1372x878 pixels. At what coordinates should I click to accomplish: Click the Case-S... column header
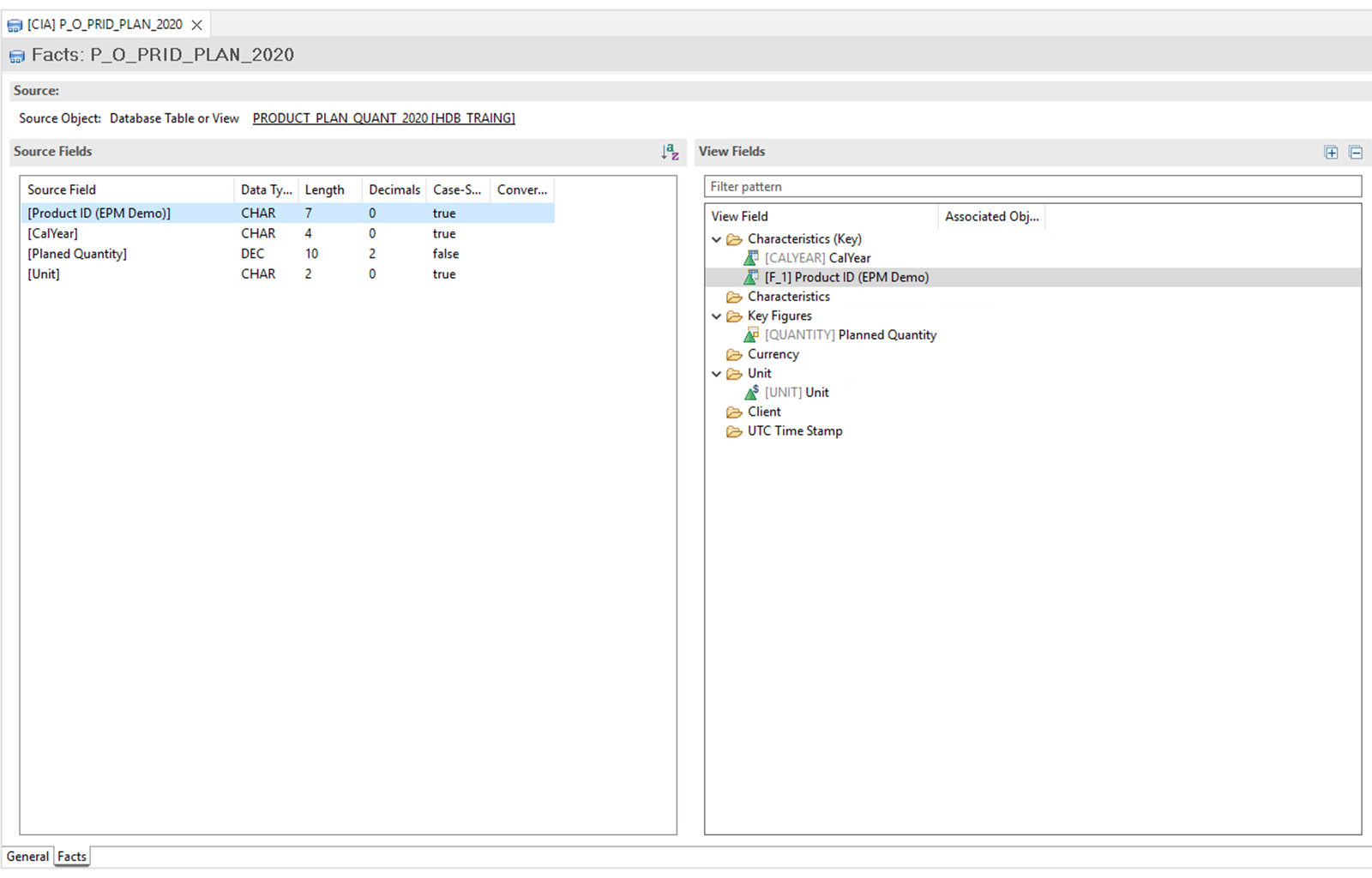[x=458, y=189]
